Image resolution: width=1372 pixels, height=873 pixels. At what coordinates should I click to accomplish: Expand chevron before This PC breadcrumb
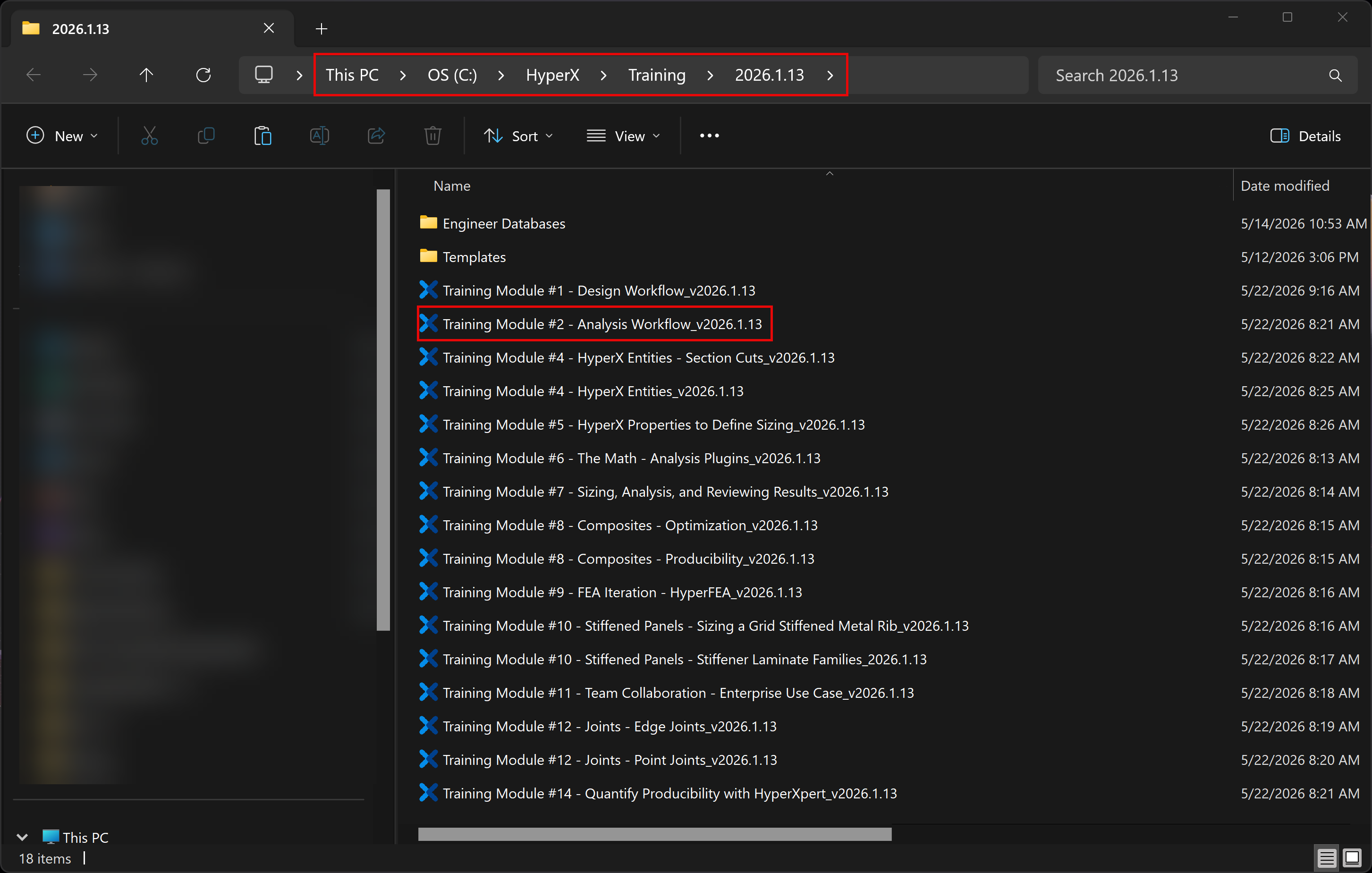click(x=299, y=75)
